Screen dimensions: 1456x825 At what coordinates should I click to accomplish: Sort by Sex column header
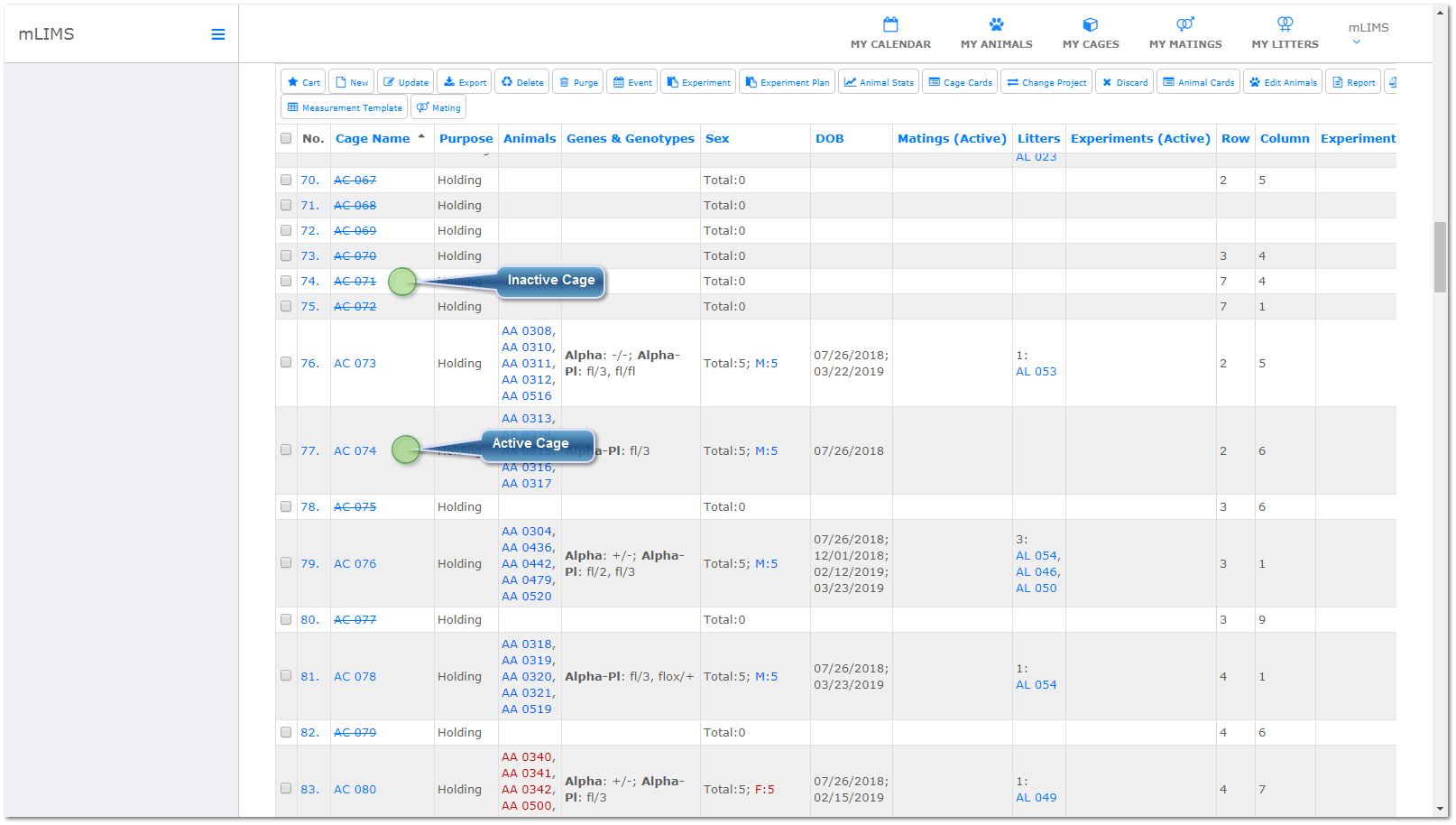tap(717, 138)
